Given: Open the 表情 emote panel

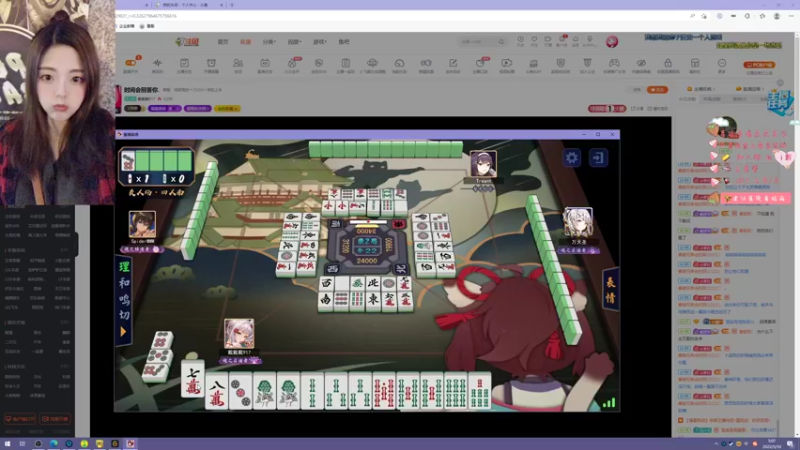Looking at the screenshot, I should click(611, 290).
